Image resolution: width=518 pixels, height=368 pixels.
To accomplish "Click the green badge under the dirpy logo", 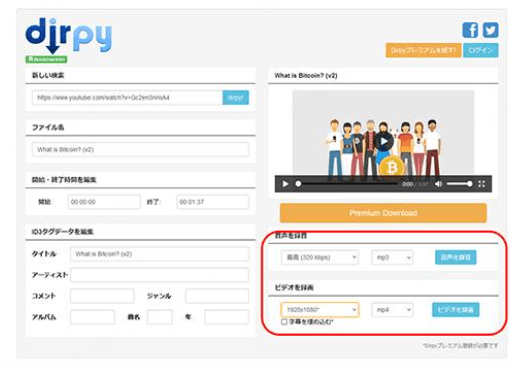I will point(46,59).
